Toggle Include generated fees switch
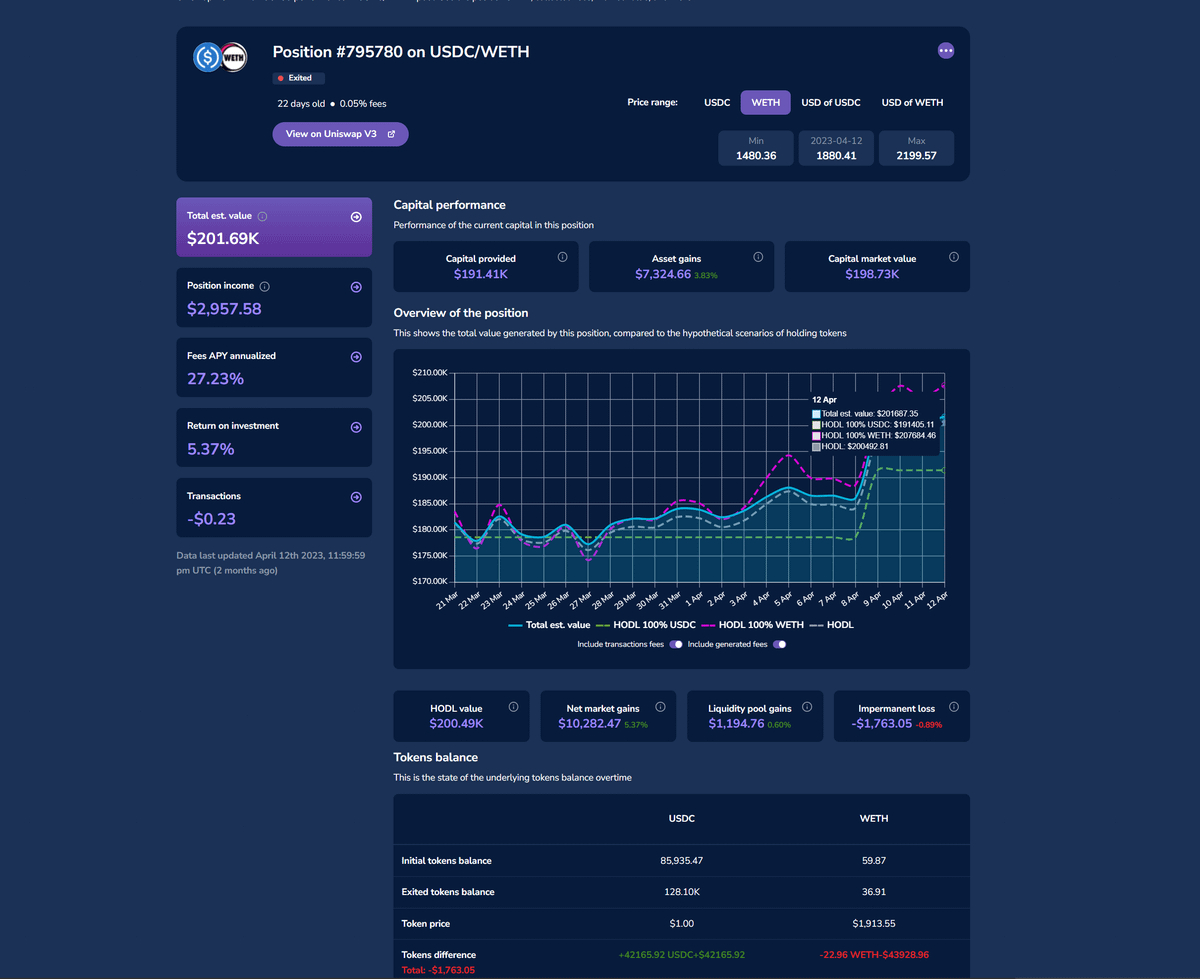 [779, 645]
